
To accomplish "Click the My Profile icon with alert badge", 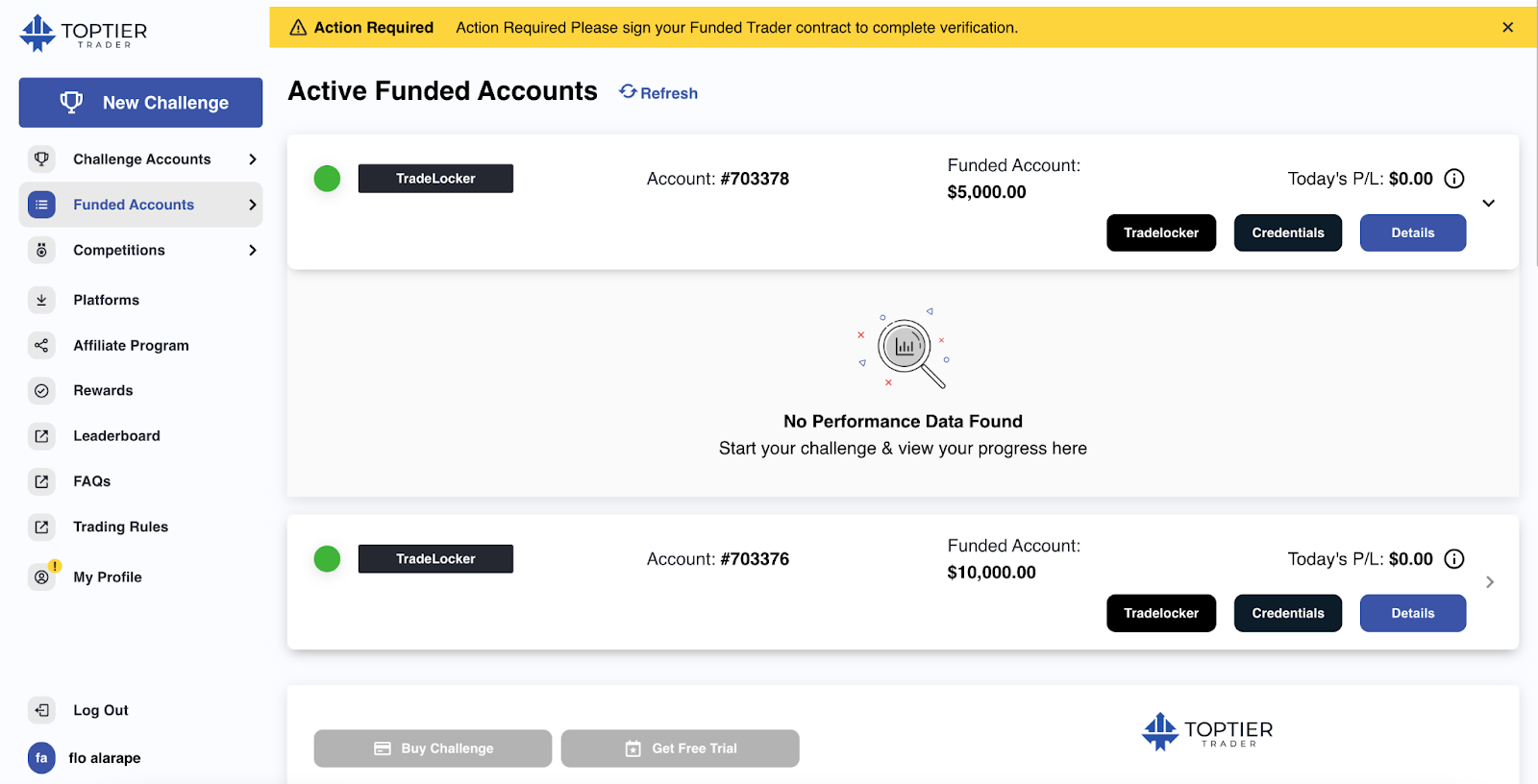I will [41, 576].
